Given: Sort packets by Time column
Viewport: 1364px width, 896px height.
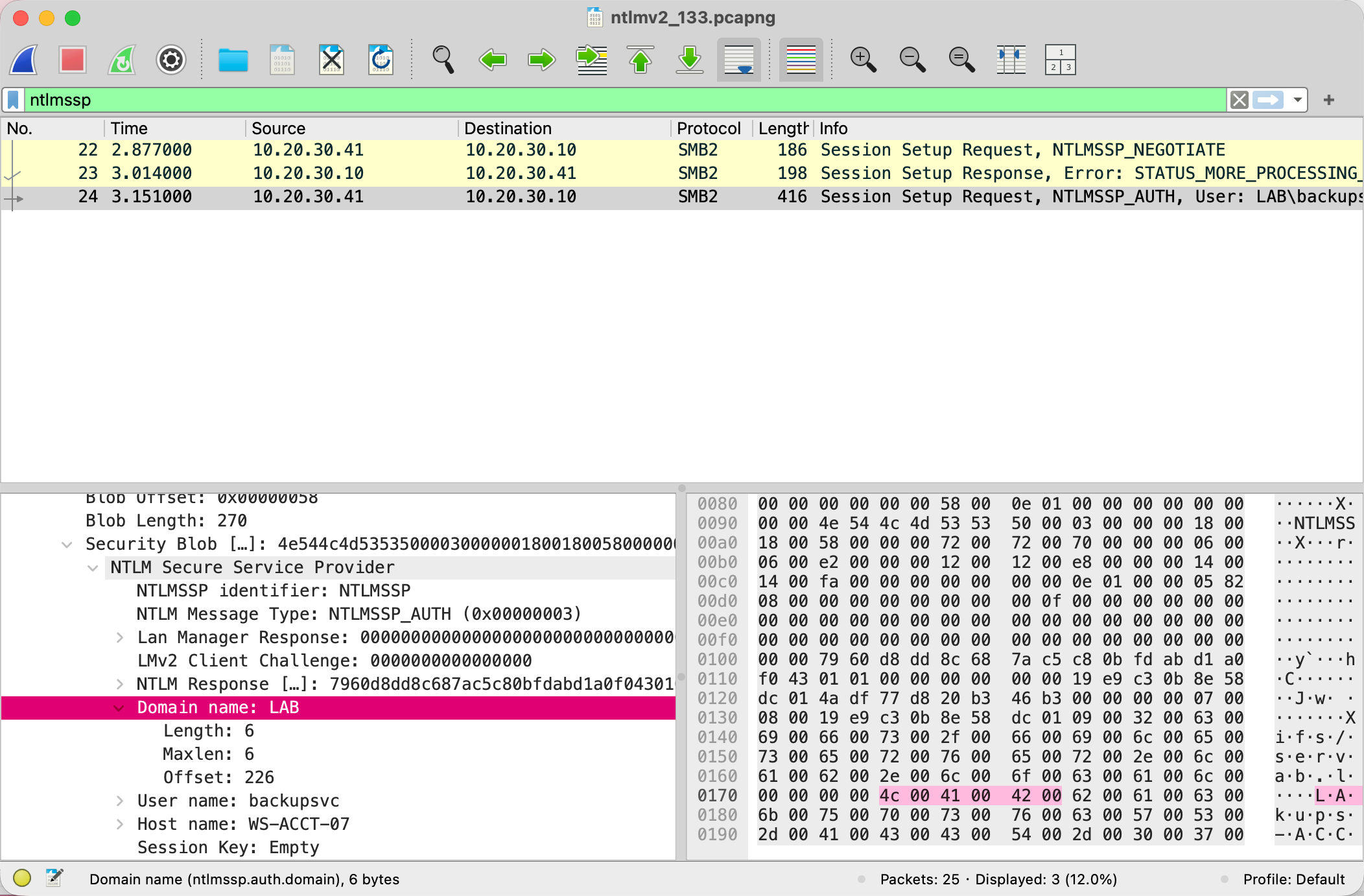Looking at the screenshot, I should [x=175, y=128].
